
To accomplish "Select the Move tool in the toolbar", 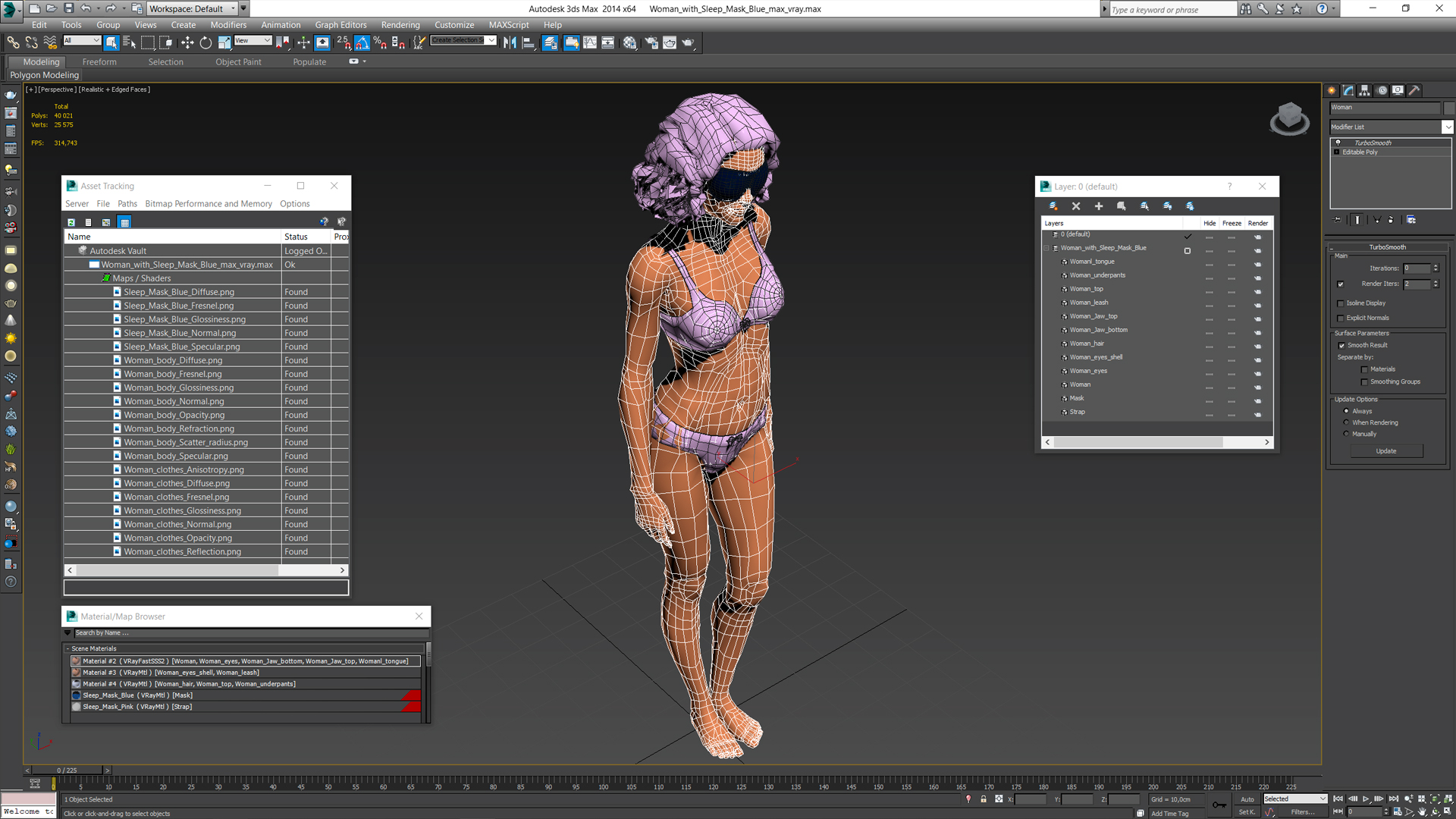I will [187, 43].
